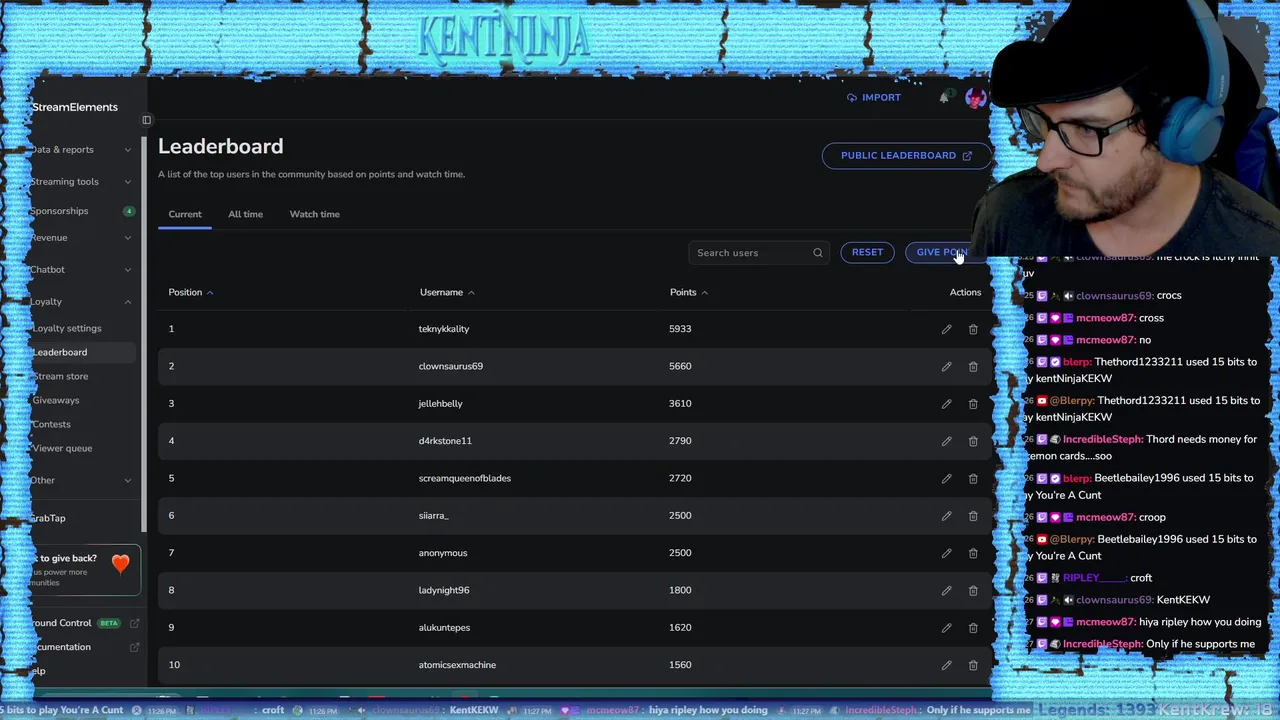
Task: Open the user profile avatar
Action: pyautogui.click(x=975, y=98)
